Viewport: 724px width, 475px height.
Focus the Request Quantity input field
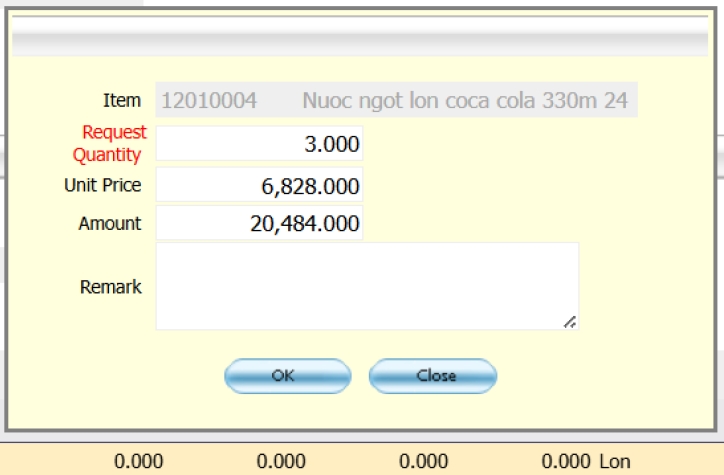259,144
